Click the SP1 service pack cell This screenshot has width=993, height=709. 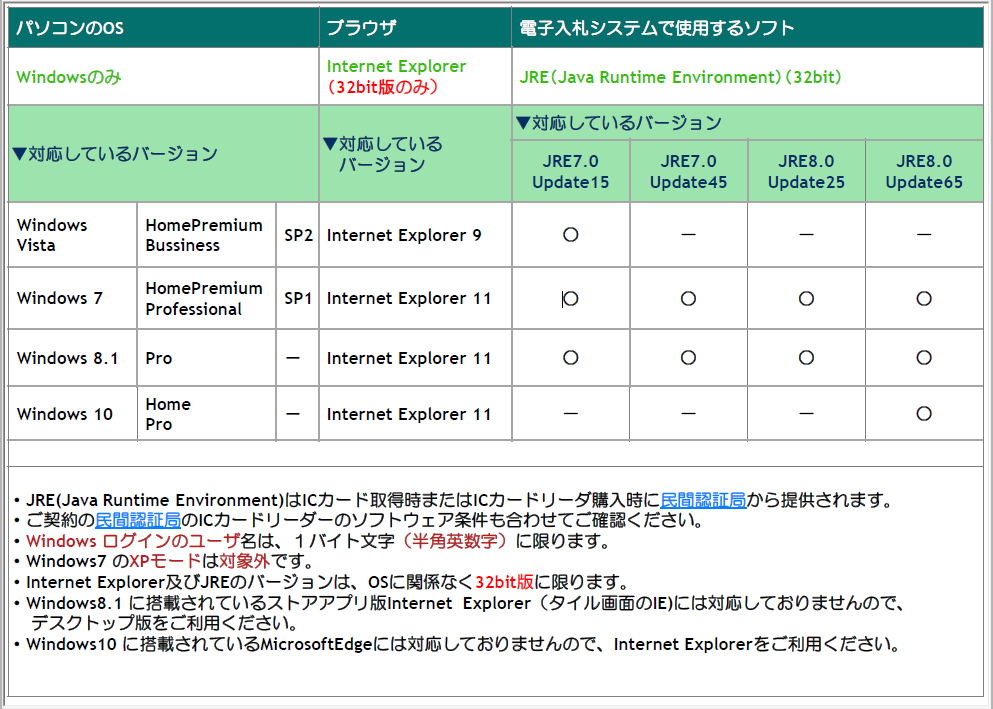pos(298,298)
